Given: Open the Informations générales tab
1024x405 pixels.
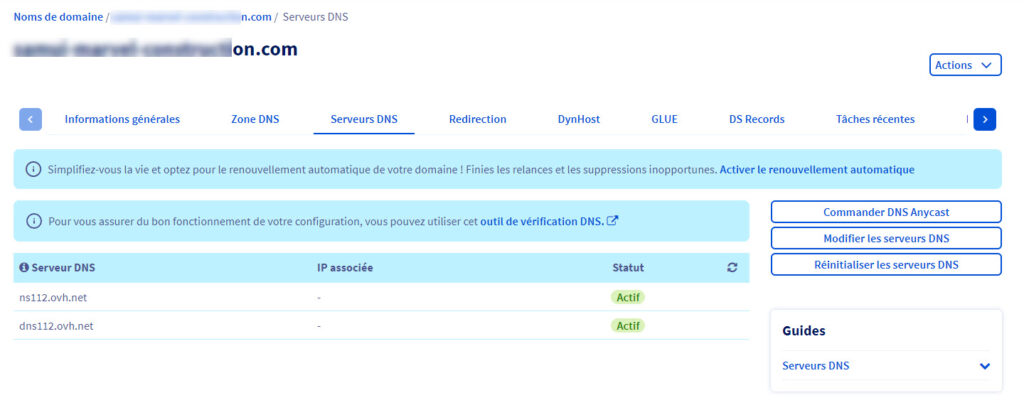Looking at the screenshot, I should pyautogui.click(x=122, y=119).
